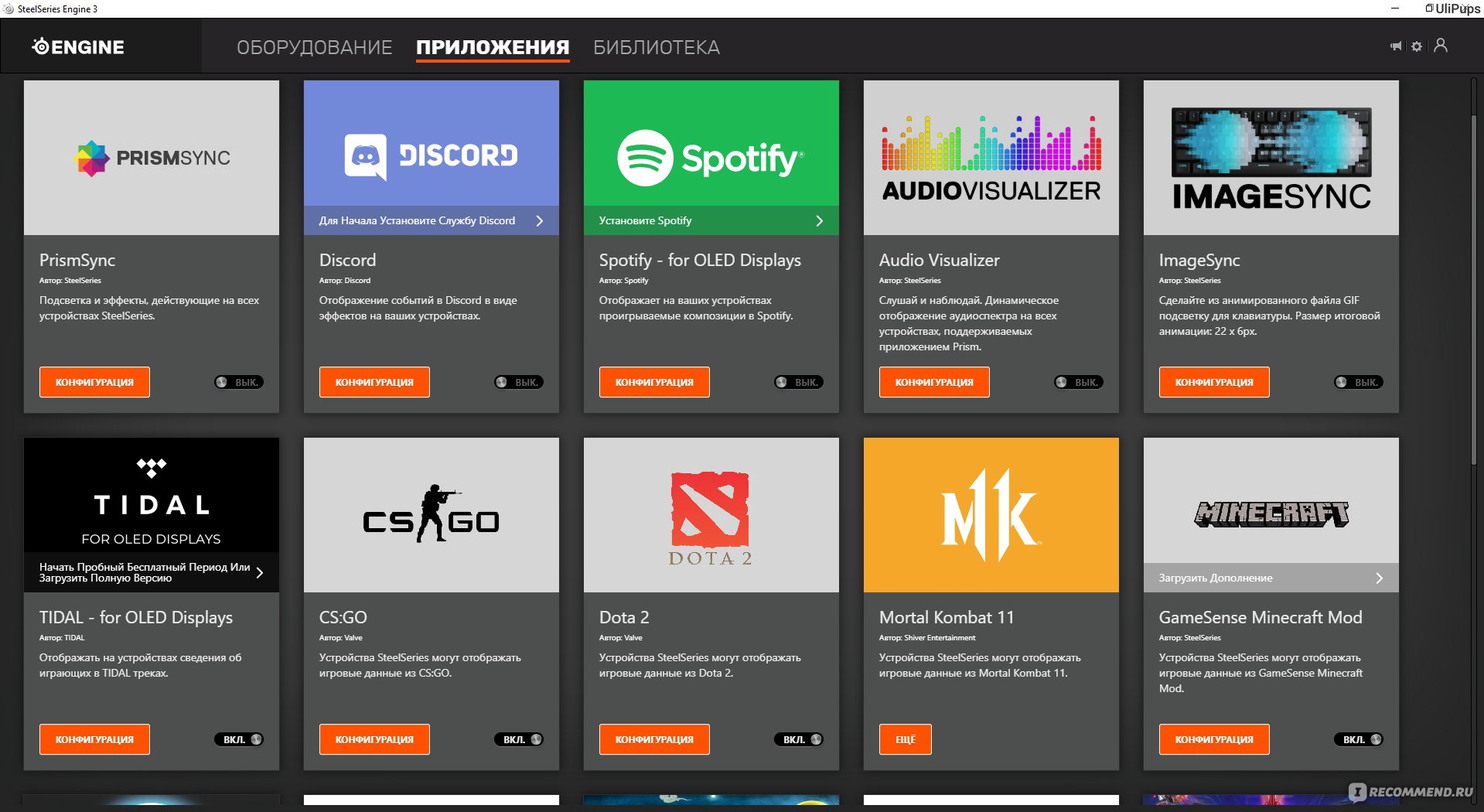Click the PrismSync logo tile
1484x812 pixels.
[152, 158]
